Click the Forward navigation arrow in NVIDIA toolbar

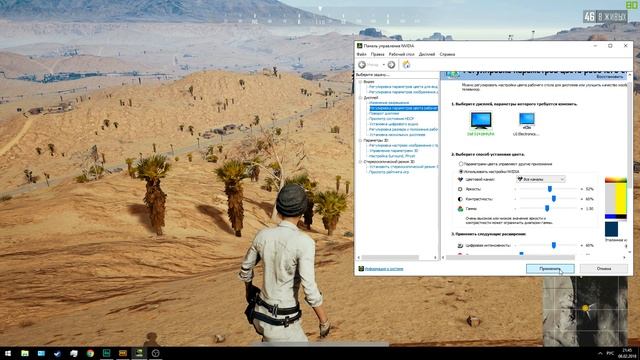coord(391,65)
